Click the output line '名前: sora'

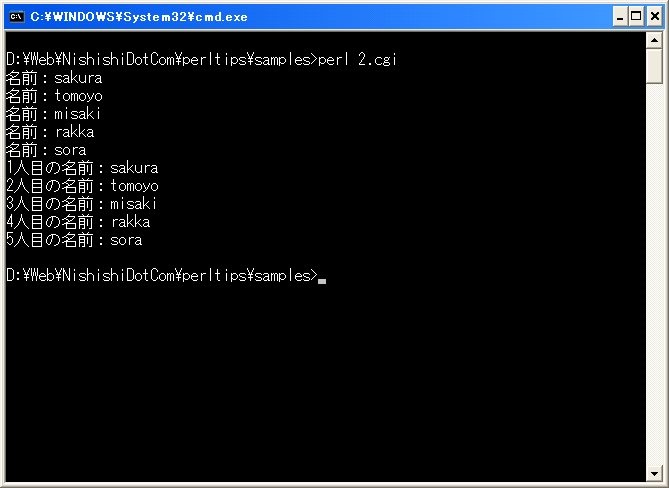pos(46,150)
